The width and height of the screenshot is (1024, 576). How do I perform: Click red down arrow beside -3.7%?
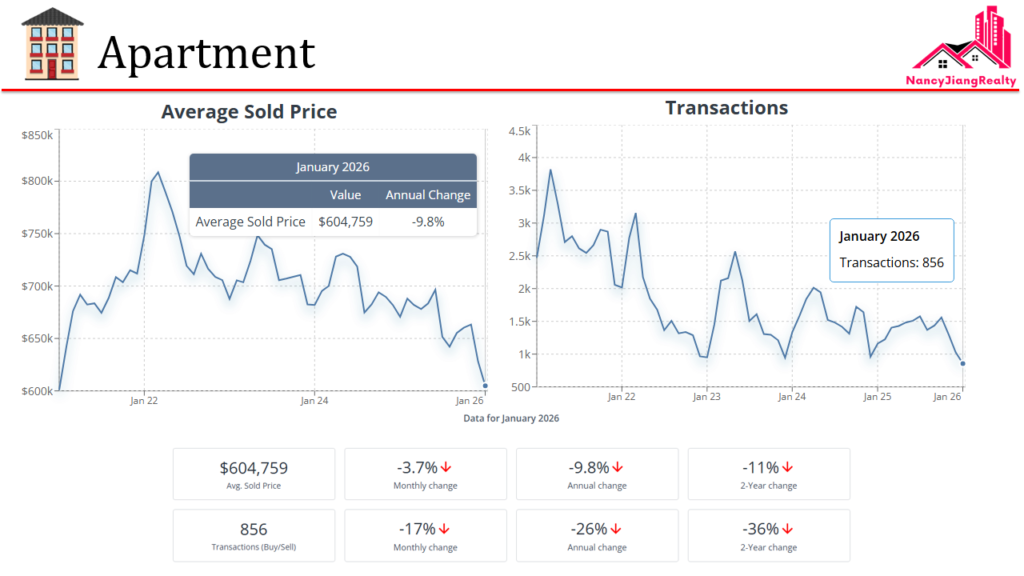point(446,467)
